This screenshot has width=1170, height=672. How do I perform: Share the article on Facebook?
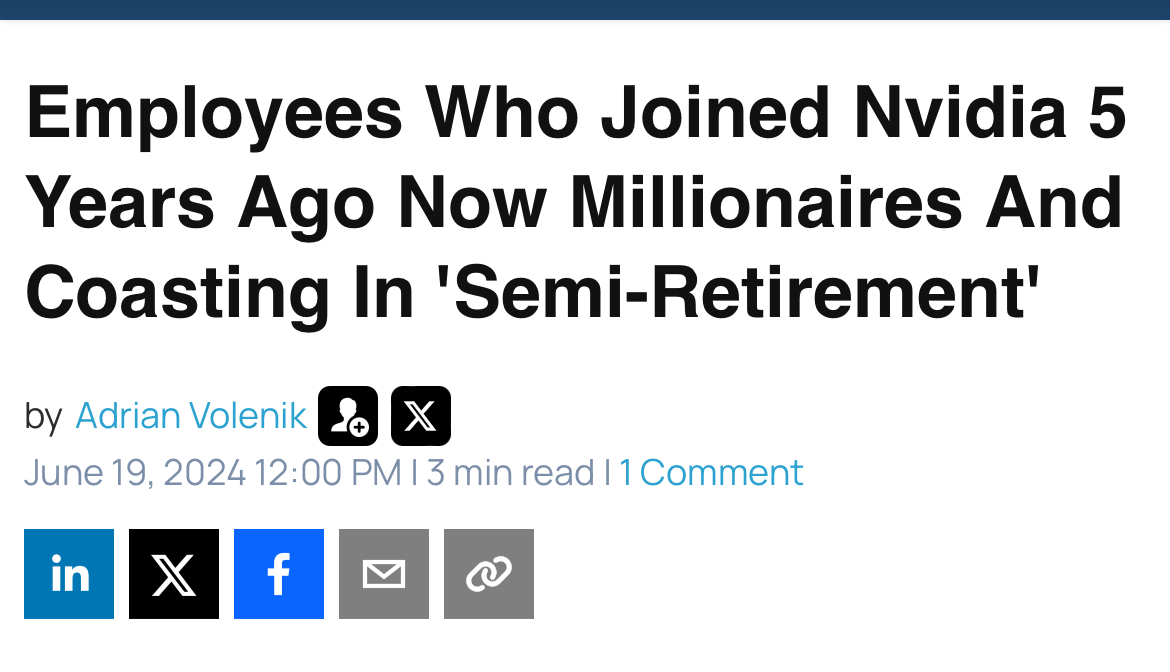279,574
